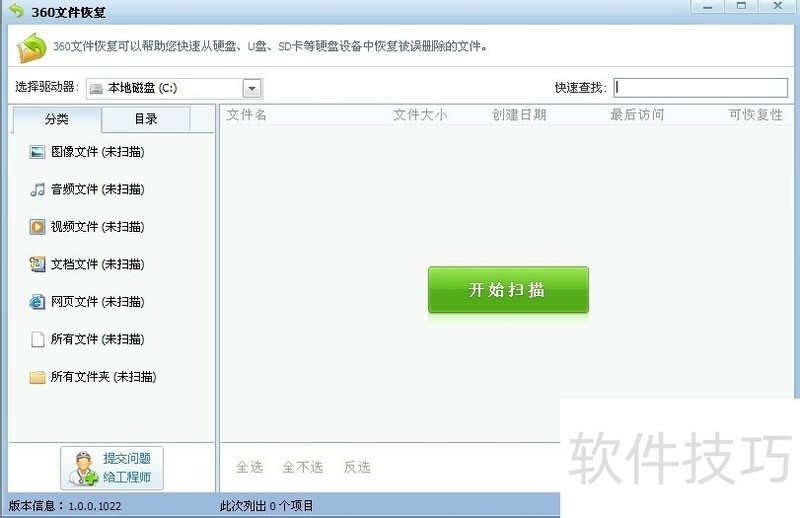Select 音频文件 (未扫描) category
Screen dimensions: 800x518
98,190
